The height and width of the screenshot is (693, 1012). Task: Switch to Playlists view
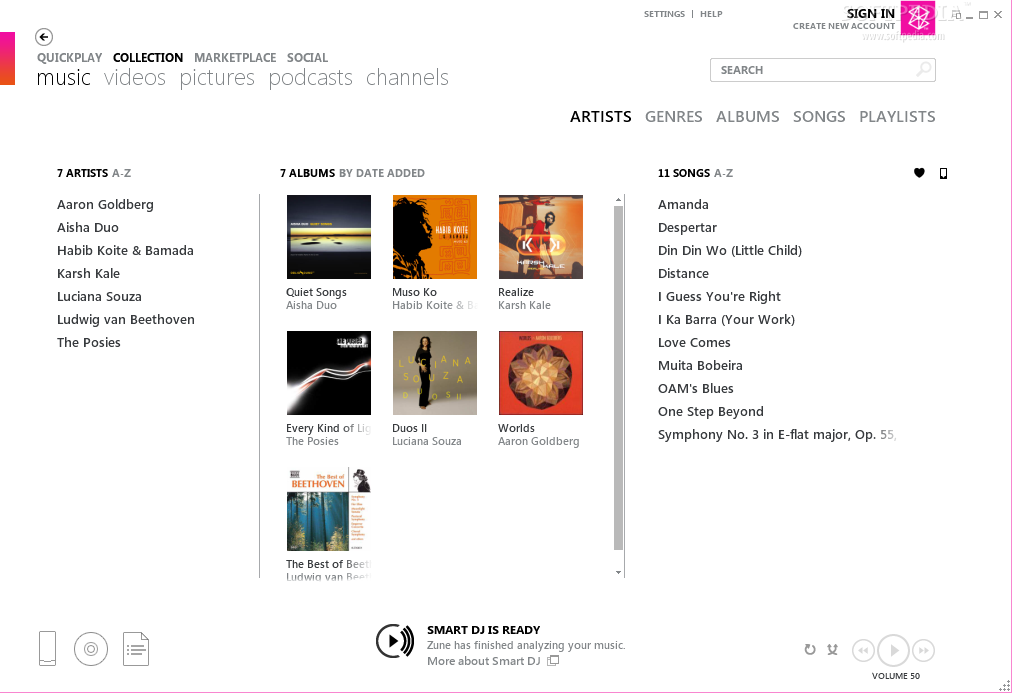pyautogui.click(x=897, y=116)
